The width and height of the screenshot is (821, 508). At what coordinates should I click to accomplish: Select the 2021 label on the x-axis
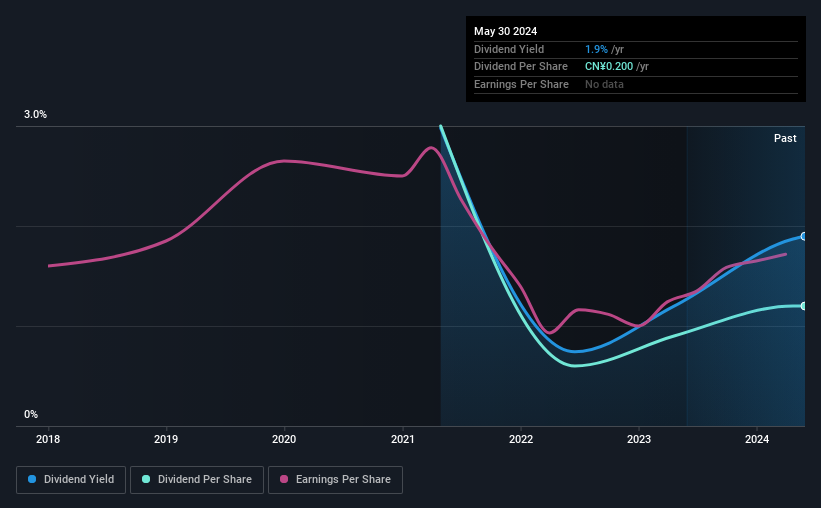pyautogui.click(x=403, y=439)
